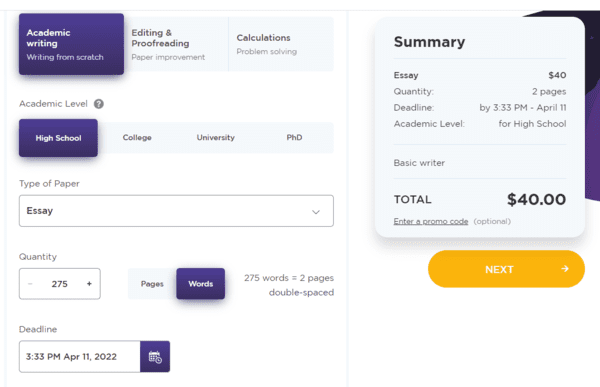The width and height of the screenshot is (600, 387).
Task: Click '275 words = 2 pages' note
Action: 289,278
